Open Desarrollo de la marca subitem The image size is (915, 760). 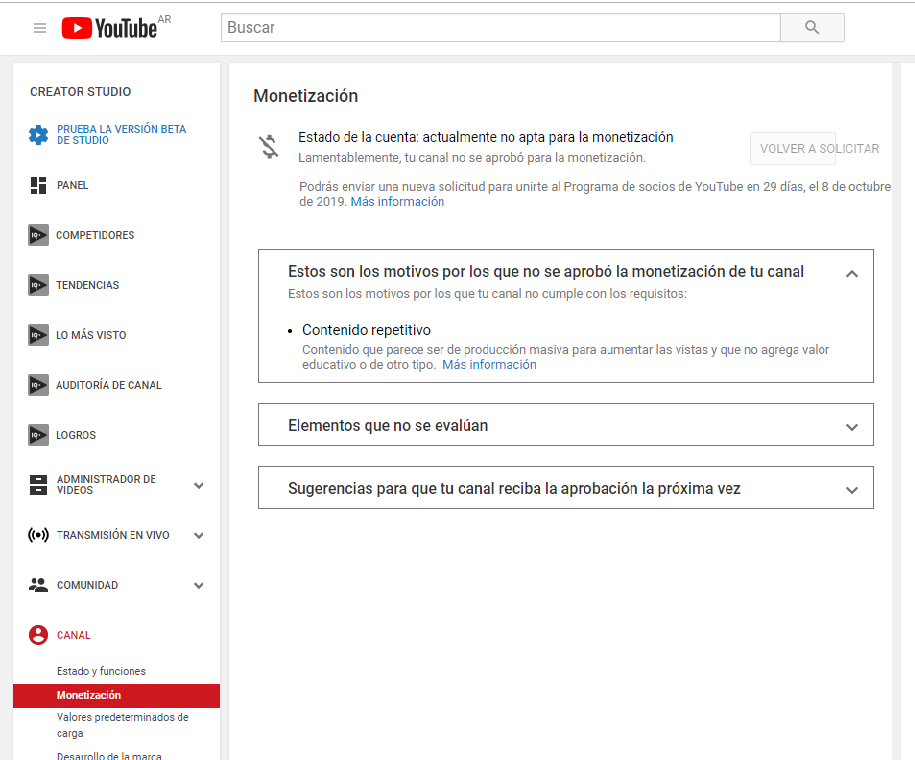point(109,755)
